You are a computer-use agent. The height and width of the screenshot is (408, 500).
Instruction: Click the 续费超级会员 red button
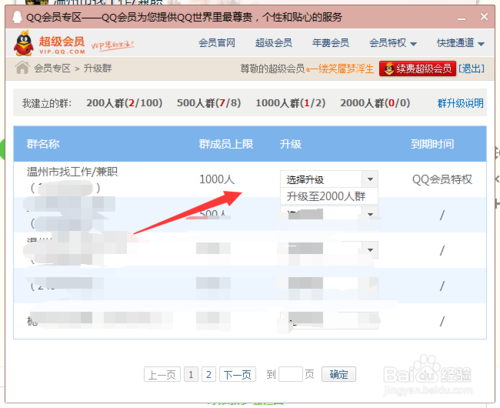point(418,69)
